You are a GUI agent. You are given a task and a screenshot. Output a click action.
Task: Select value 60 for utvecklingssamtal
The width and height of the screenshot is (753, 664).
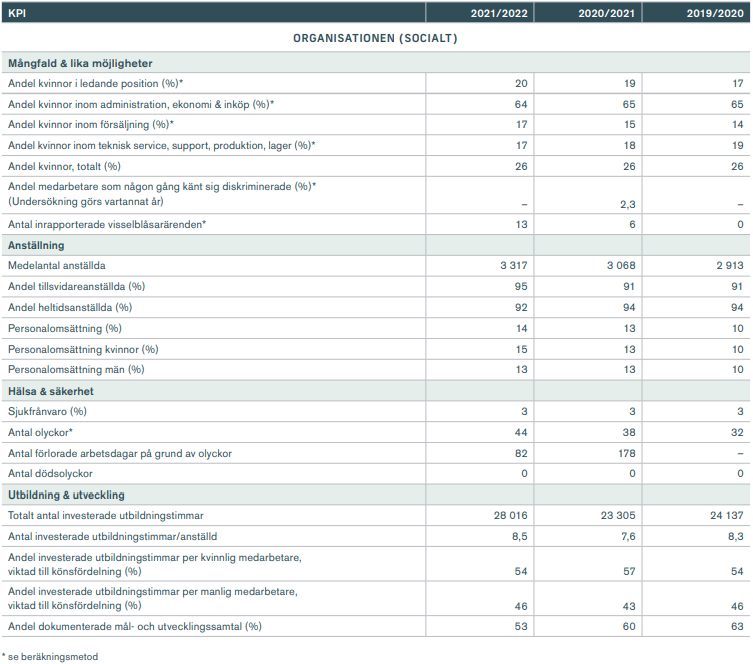coord(629,627)
